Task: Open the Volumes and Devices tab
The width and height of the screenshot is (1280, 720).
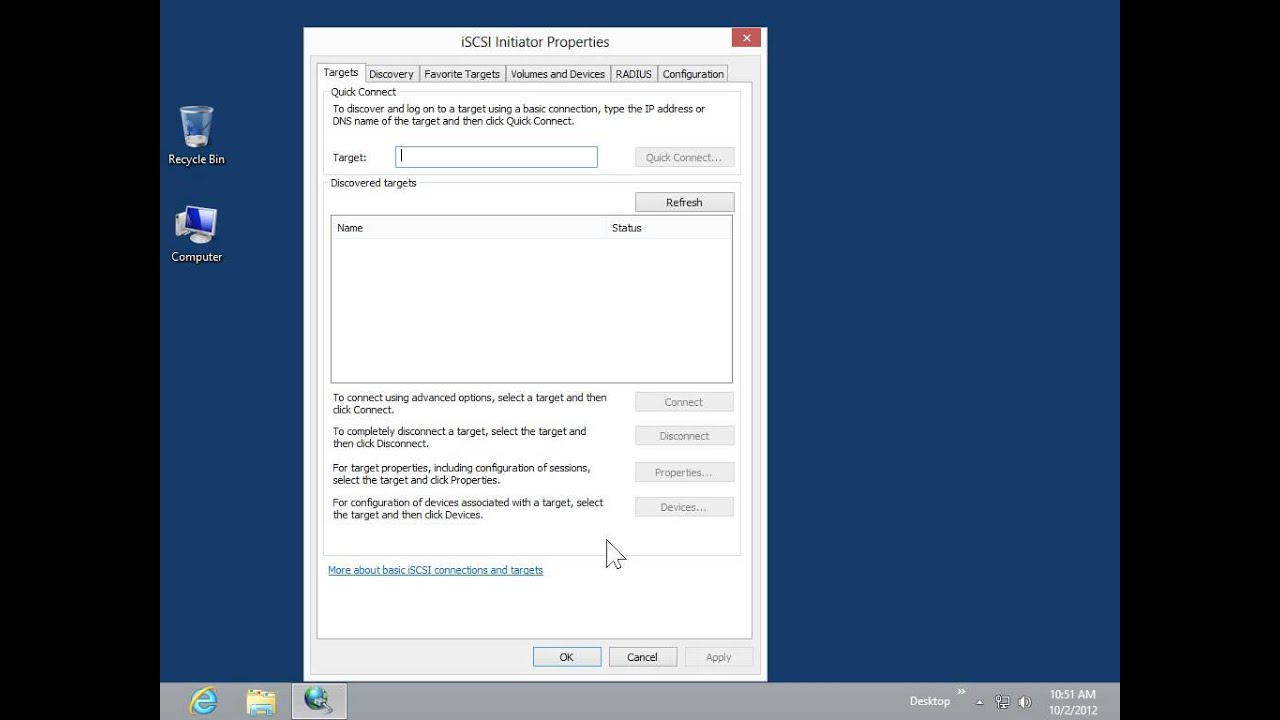Action: click(x=558, y=74)
